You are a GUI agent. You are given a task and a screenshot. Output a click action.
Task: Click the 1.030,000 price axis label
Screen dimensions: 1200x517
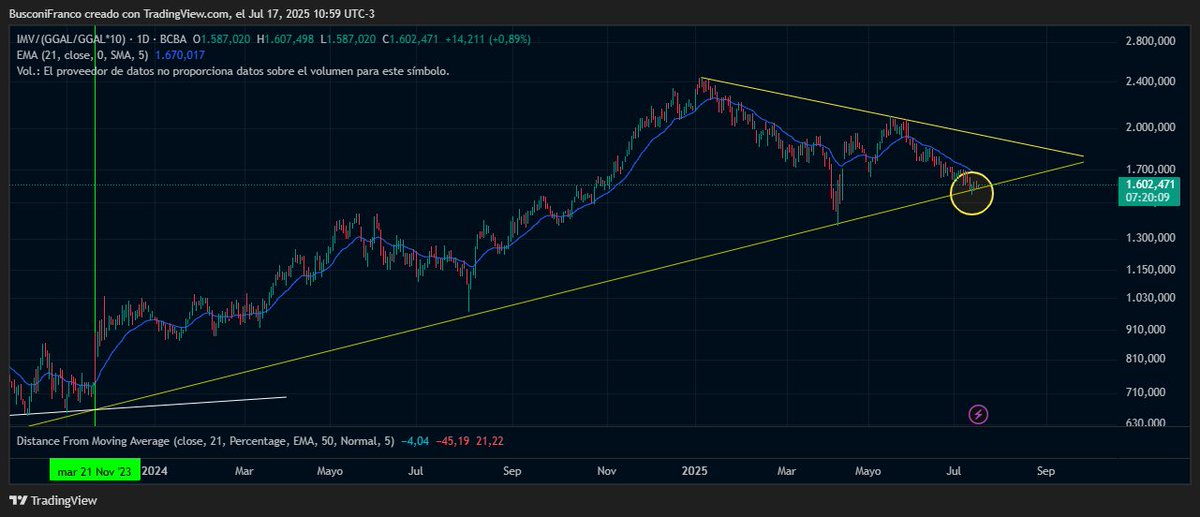click(1148, 298)
